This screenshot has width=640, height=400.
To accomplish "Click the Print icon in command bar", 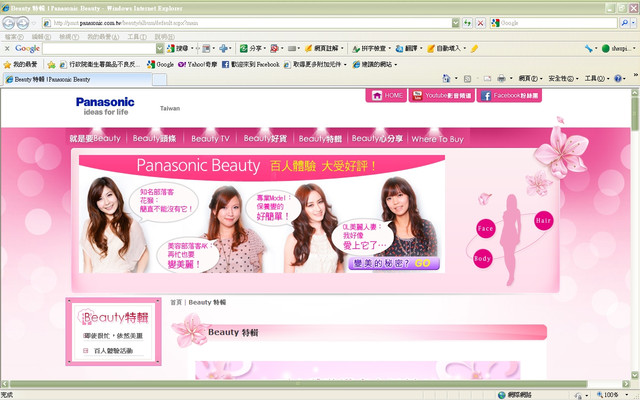I will pos(502,78).
